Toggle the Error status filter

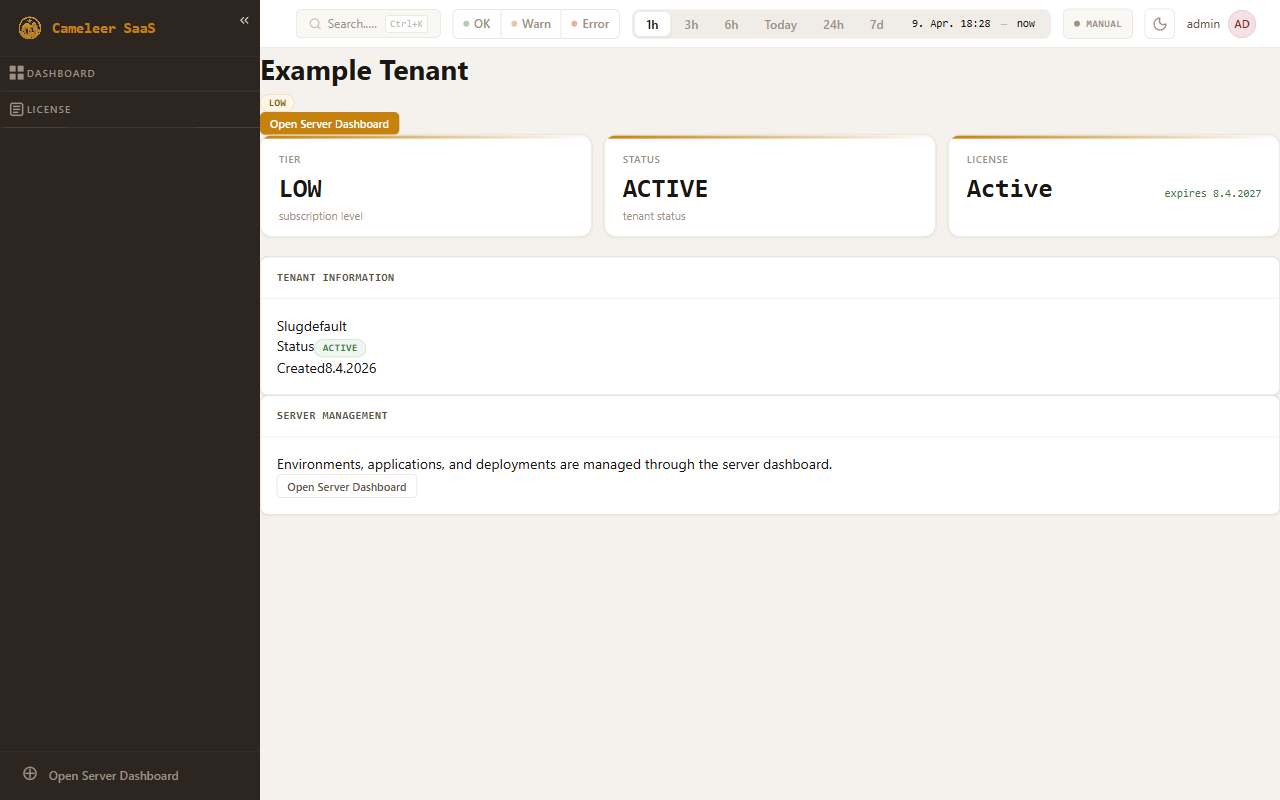click(x=590, y=24)
